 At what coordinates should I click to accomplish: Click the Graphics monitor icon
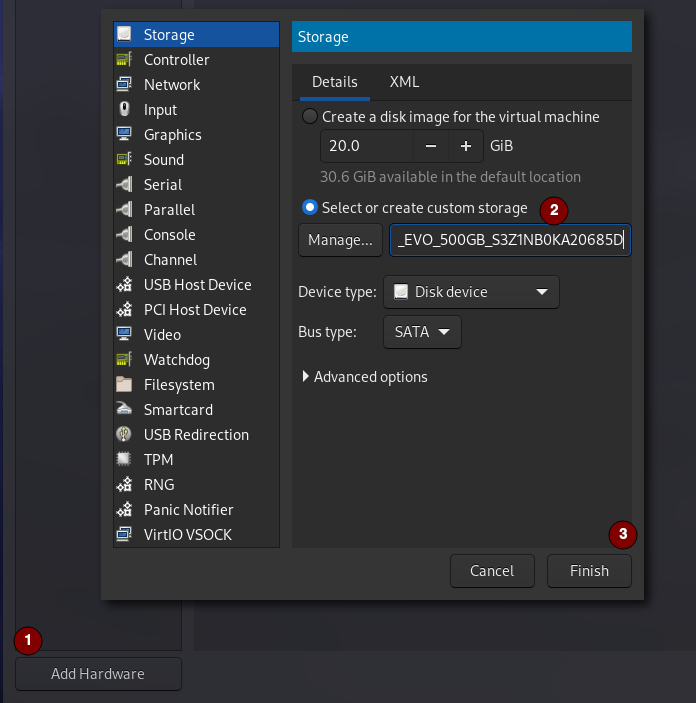(124, 134)
